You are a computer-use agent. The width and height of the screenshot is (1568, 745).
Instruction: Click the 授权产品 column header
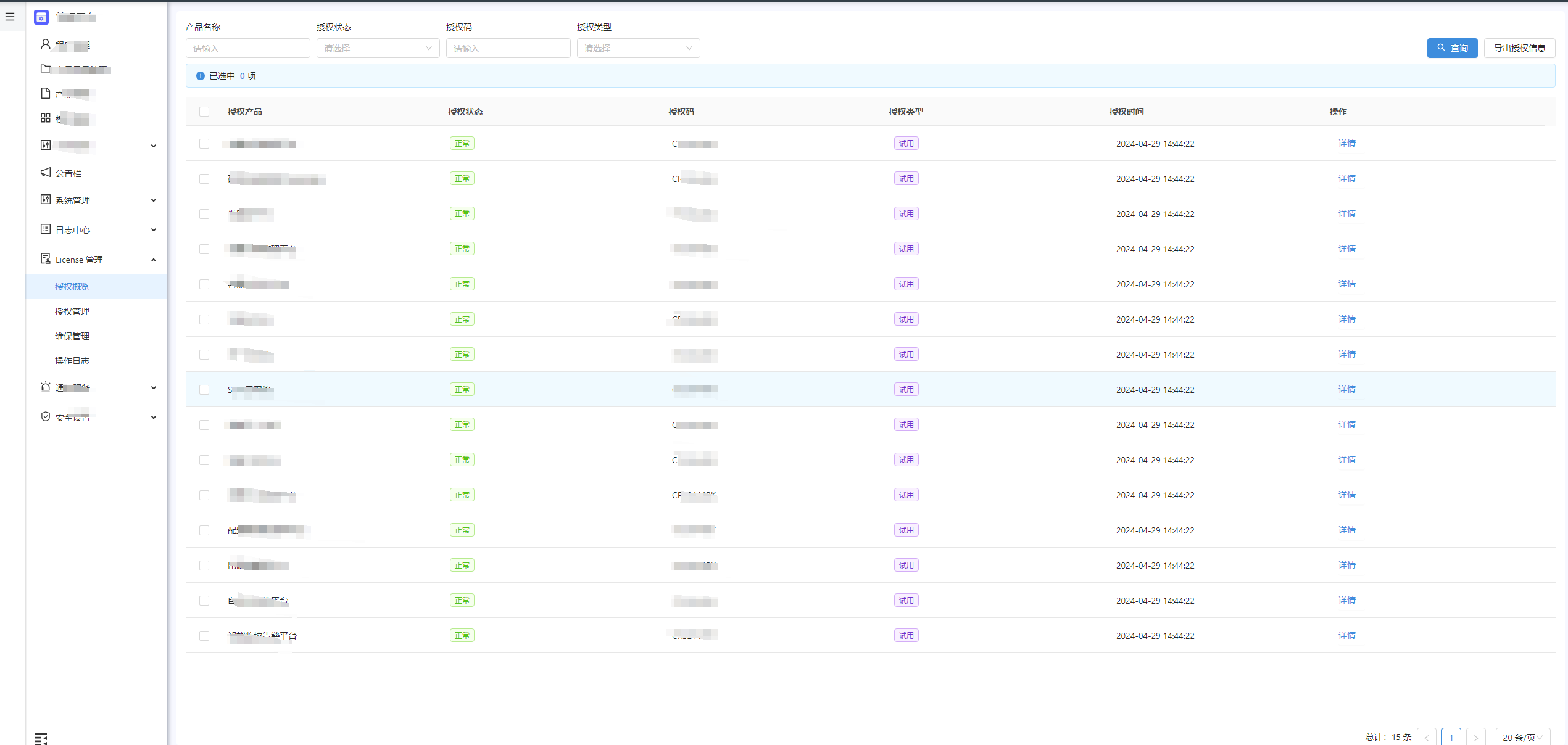click(x=244, y=112)
